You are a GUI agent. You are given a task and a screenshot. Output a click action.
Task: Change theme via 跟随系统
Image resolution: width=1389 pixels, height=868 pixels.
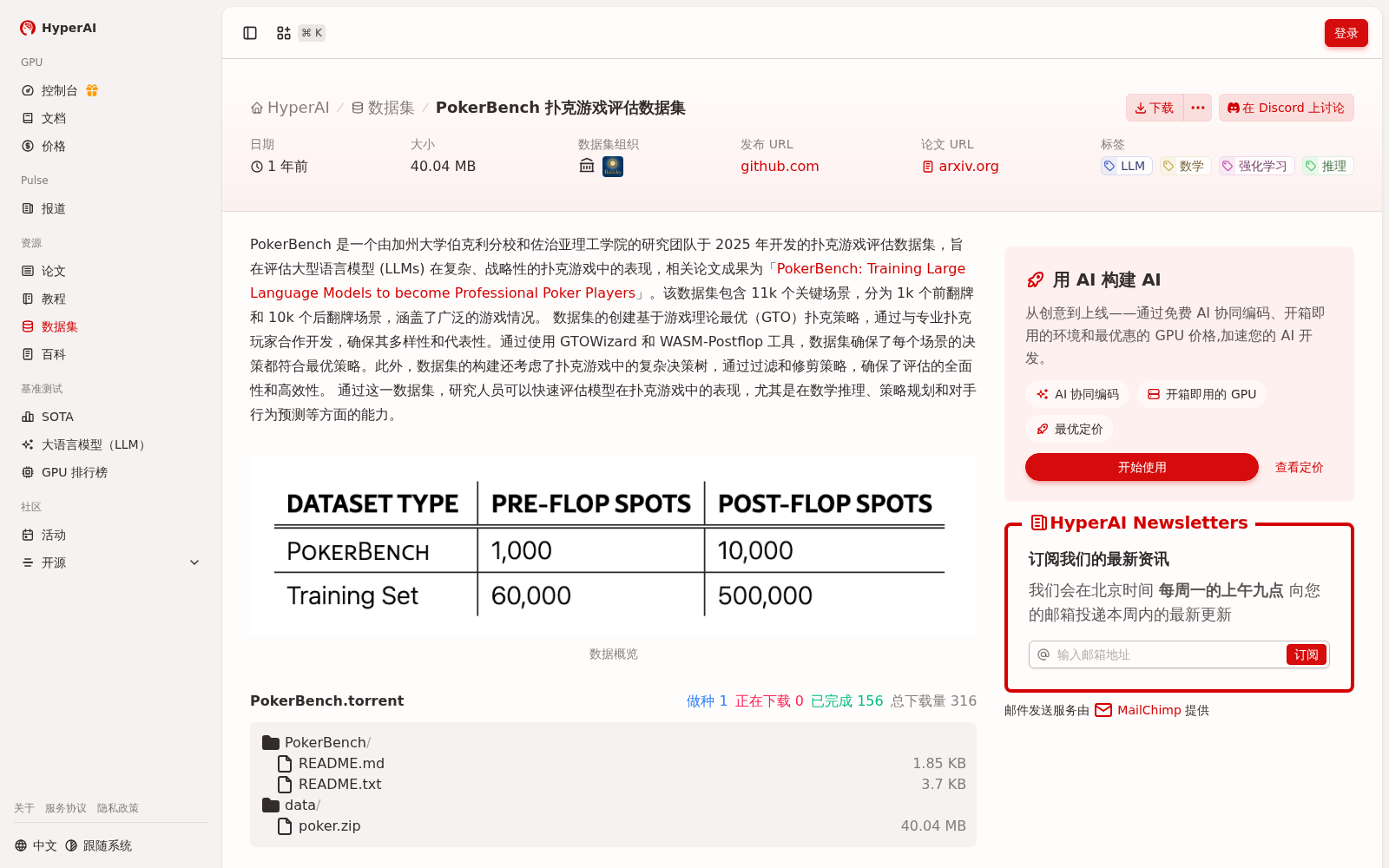(x=98, y=845)
